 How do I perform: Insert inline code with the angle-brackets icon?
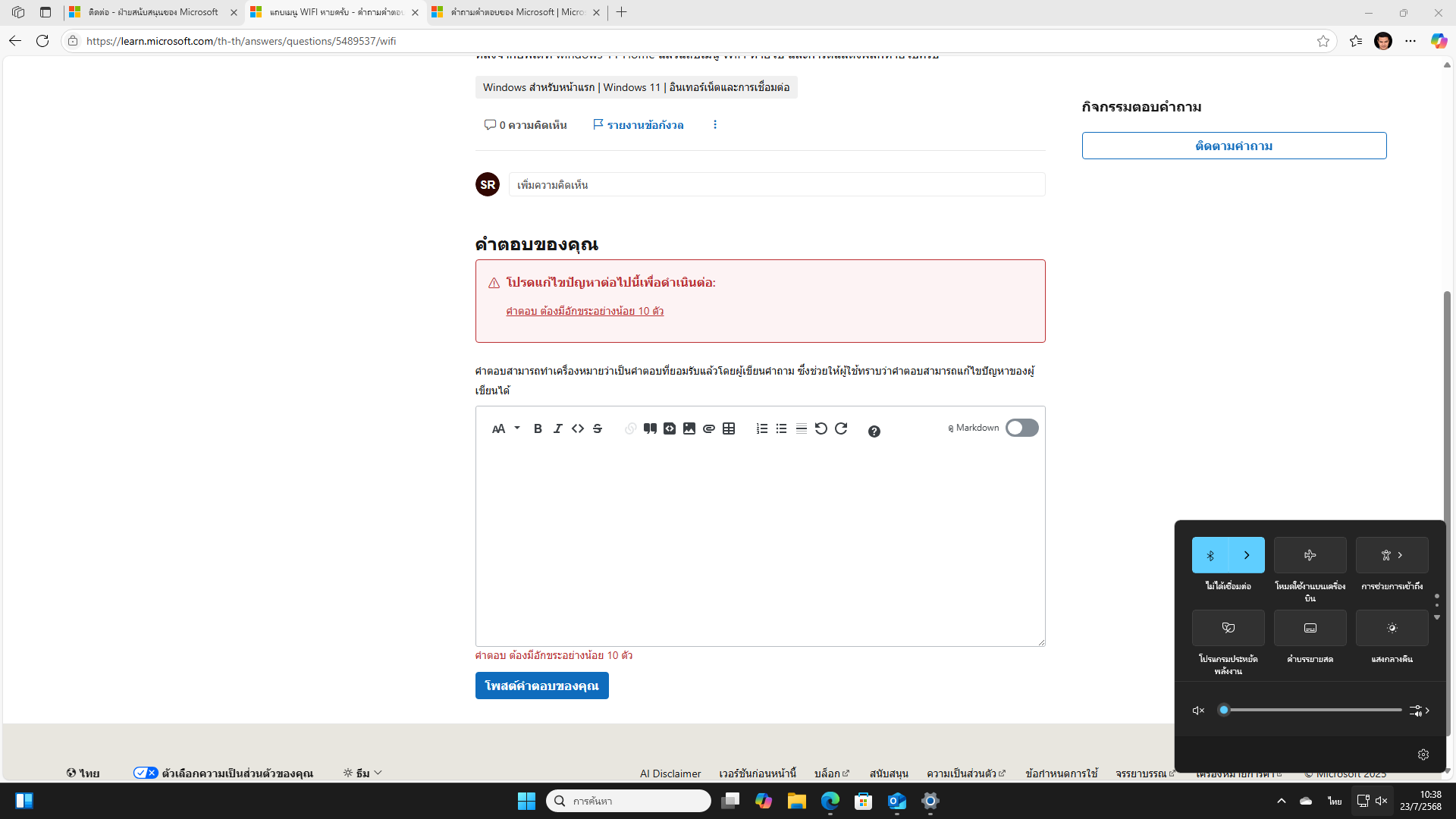point(578,428)
